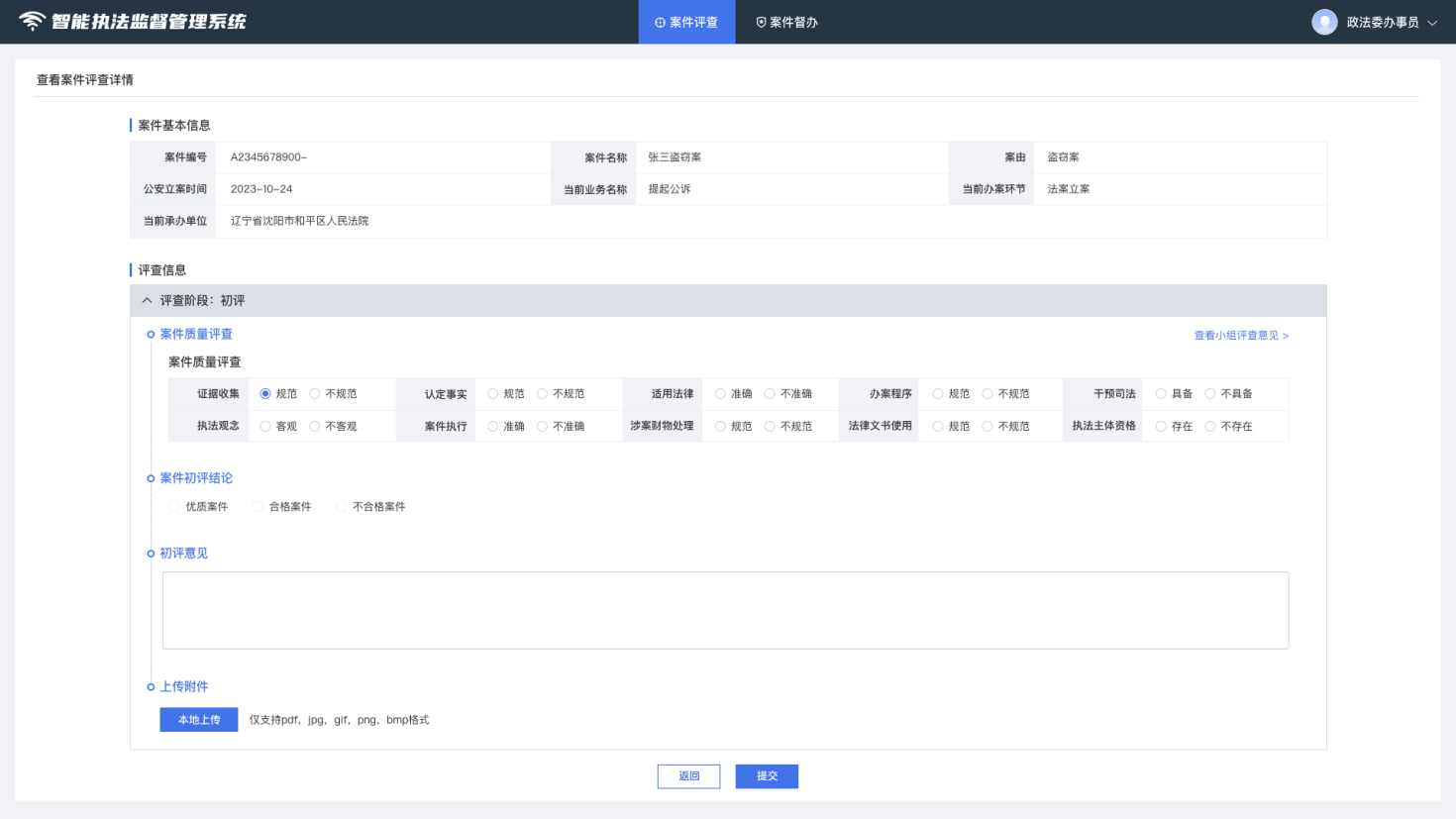
Task: Open 查看小组评查意见 link
Action: (1240, 336)
